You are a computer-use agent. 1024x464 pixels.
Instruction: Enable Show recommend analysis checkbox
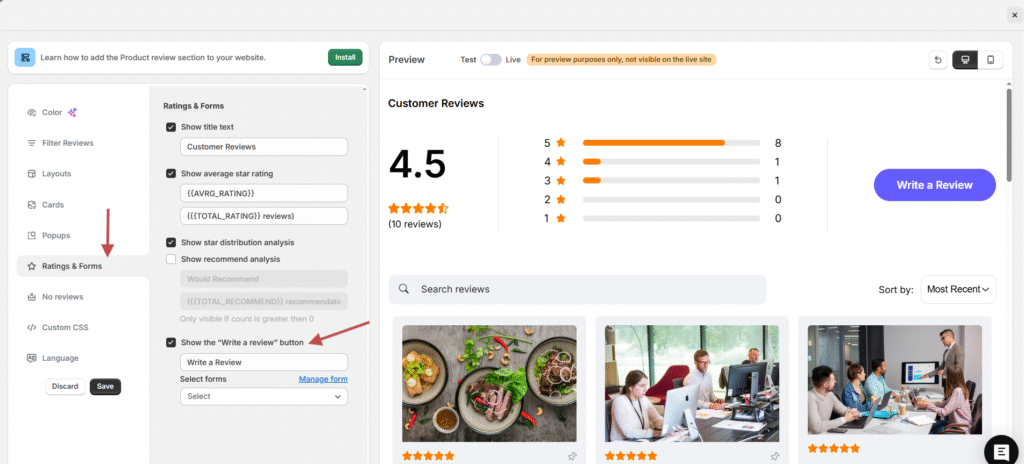click(x=171, y=259)
